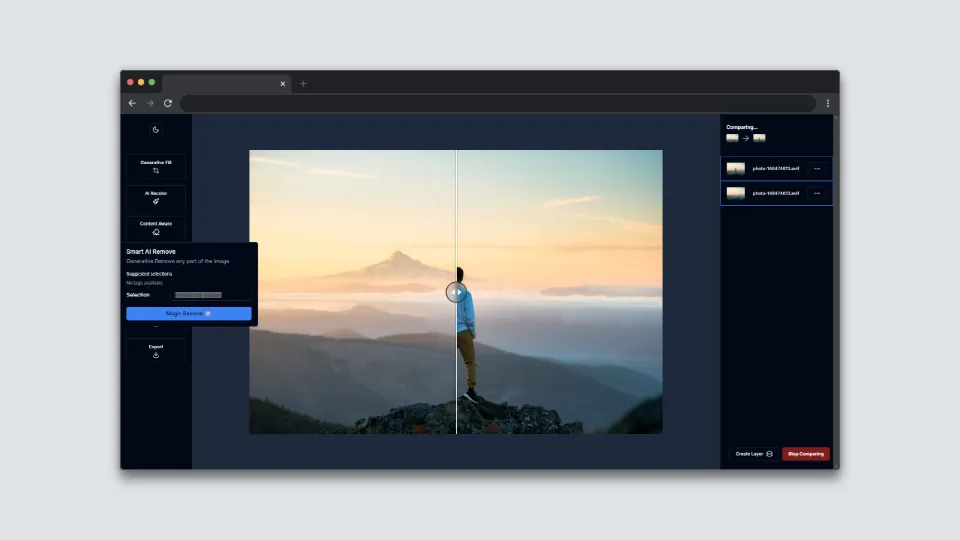Close the current browser tab
Image resolution: width=960 pixels, height=540 pixels.
click(x=282, y=84)
